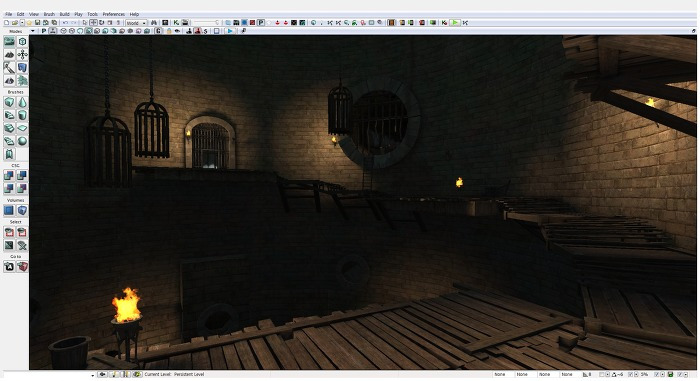Toggle the Game View G button
Viewport: 700px width, 381px height.
(x=158, y=31)
